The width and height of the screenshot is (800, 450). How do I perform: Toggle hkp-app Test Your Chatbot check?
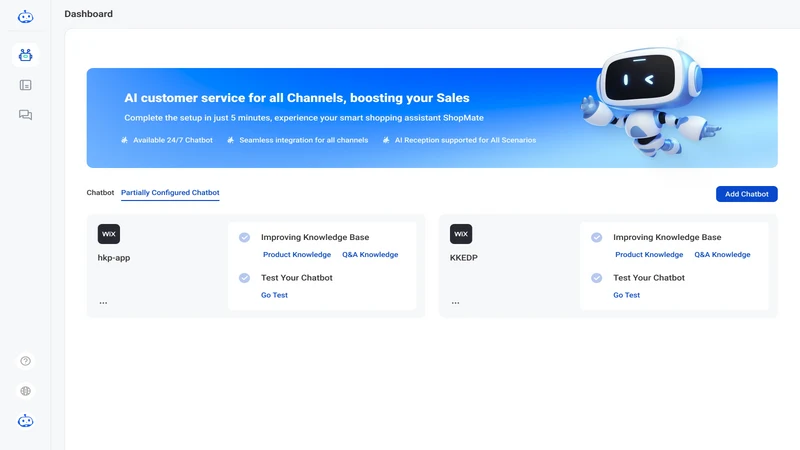(244, 278)
